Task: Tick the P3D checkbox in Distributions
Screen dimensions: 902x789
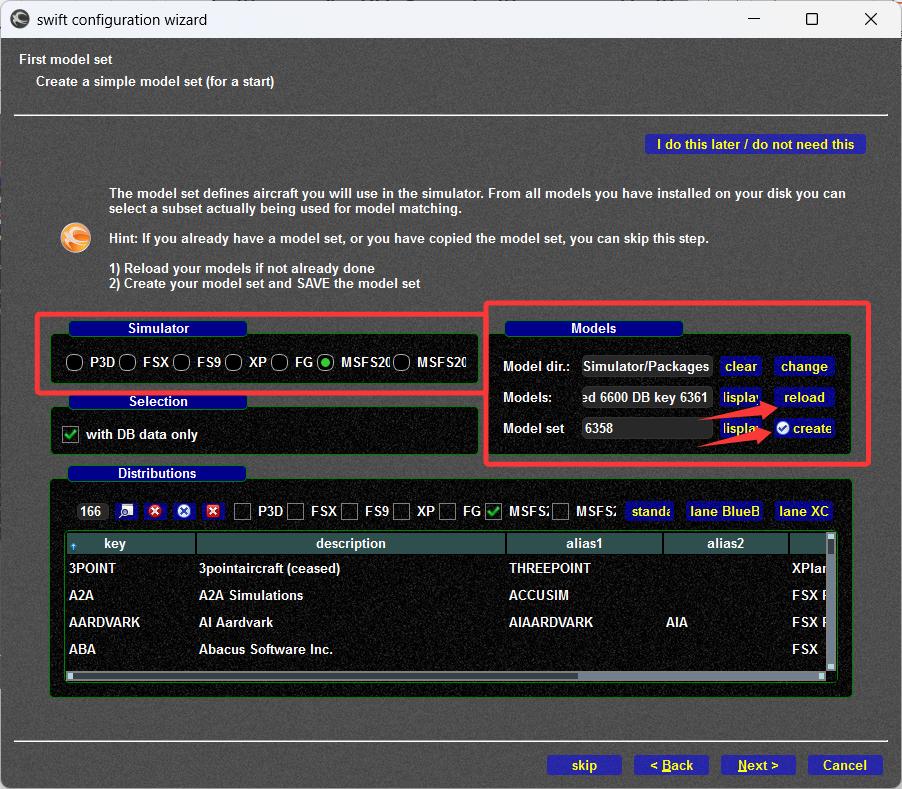Action: click(x=242, y=511)
